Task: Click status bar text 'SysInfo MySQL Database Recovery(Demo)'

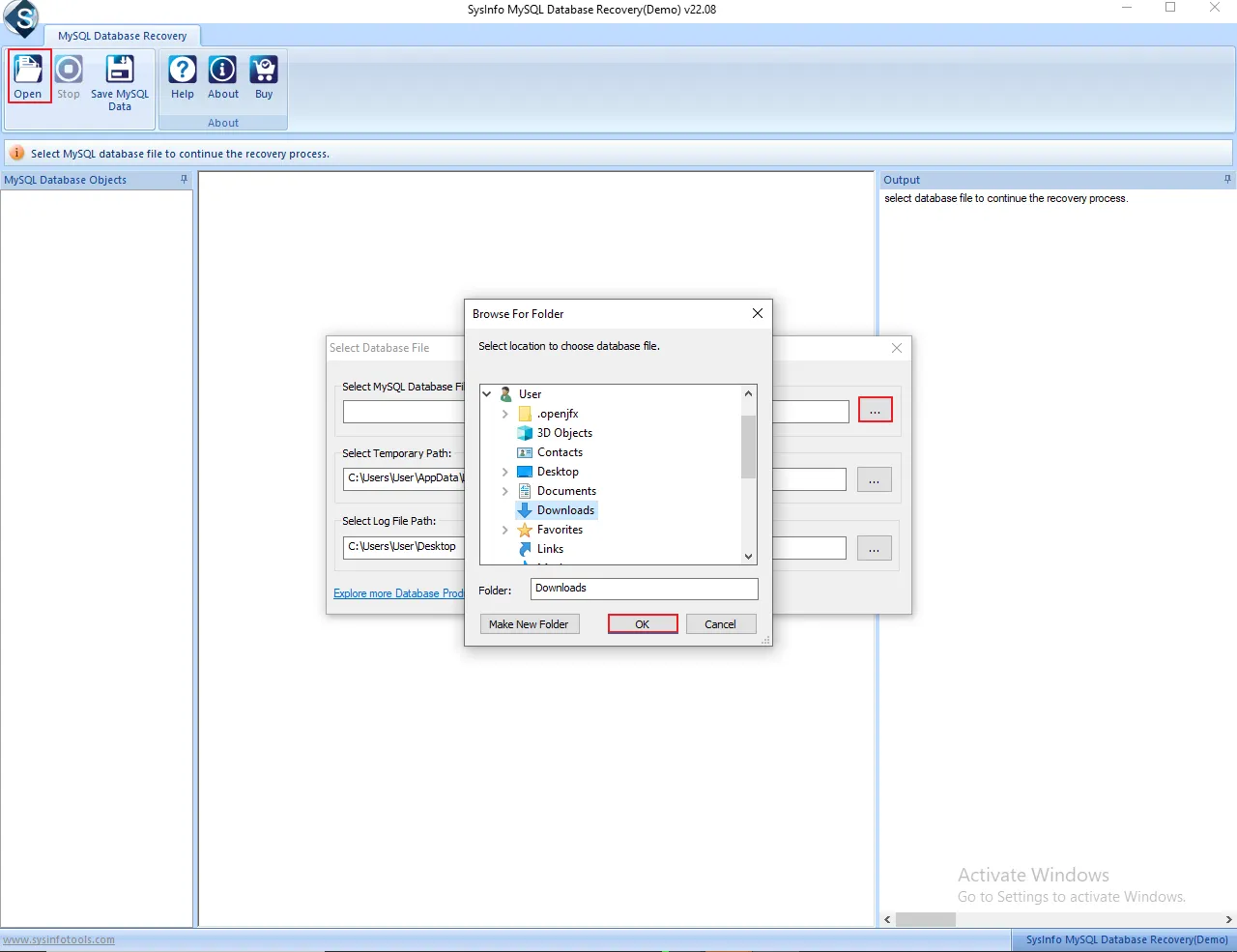Action: [1127, 939]
